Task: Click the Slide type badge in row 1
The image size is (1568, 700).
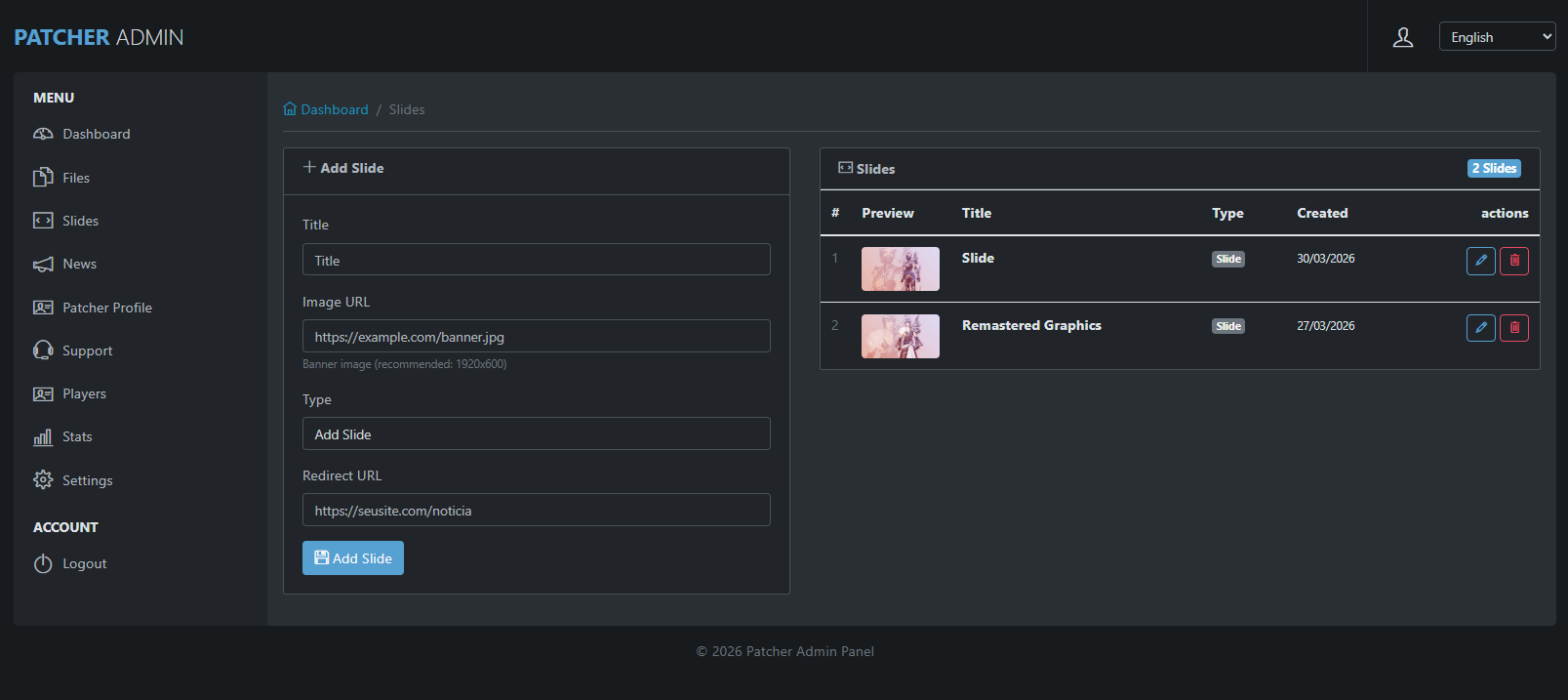Action: [1228, 259]
